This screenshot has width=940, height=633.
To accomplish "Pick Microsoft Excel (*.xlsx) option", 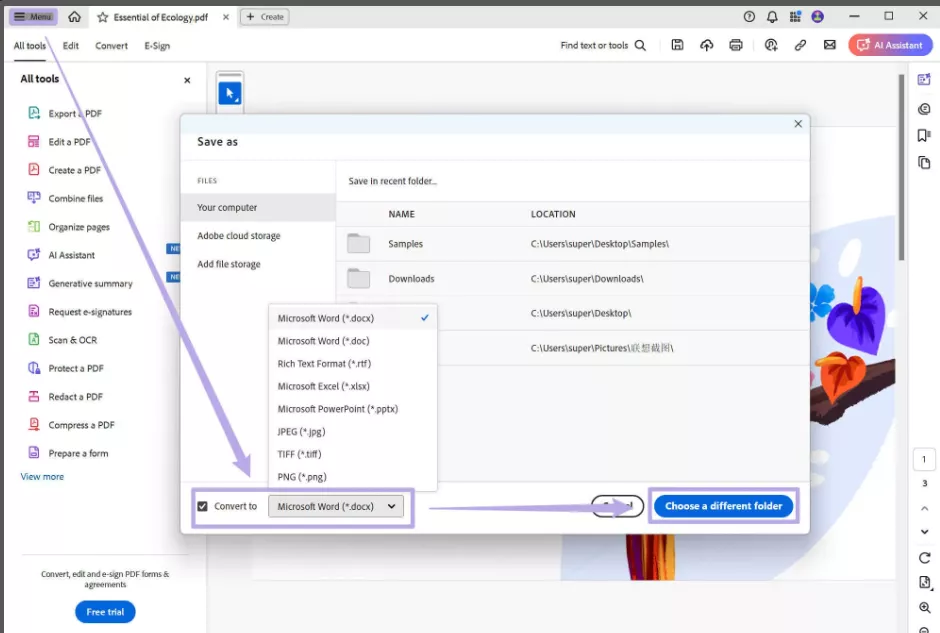I will (353, 387).
